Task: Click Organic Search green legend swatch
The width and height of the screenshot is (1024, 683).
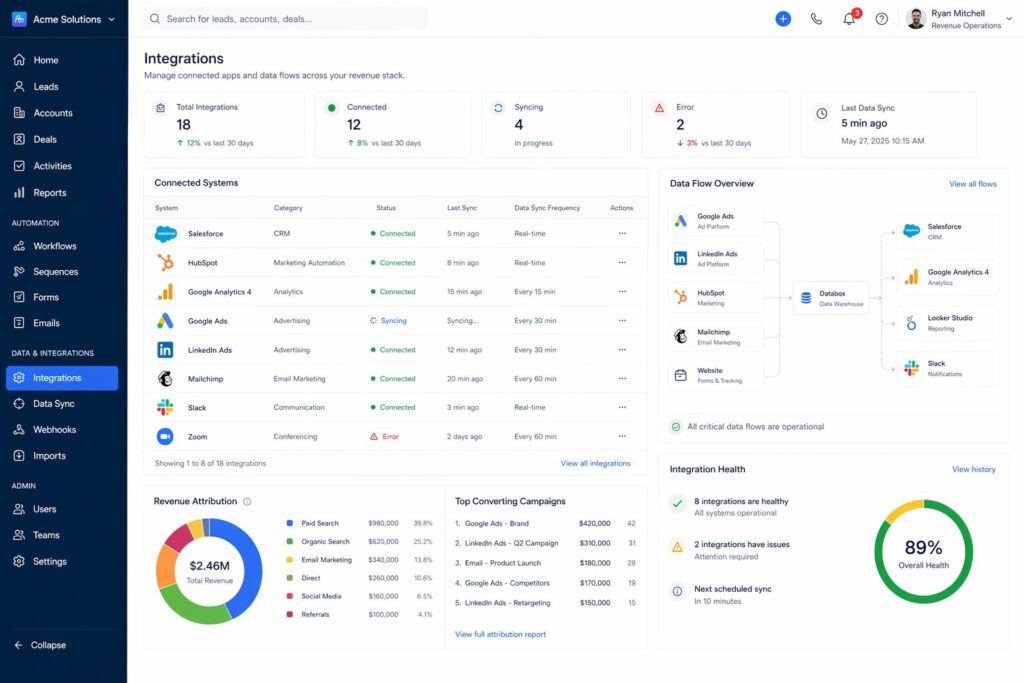Action: [x=289, y=541]
